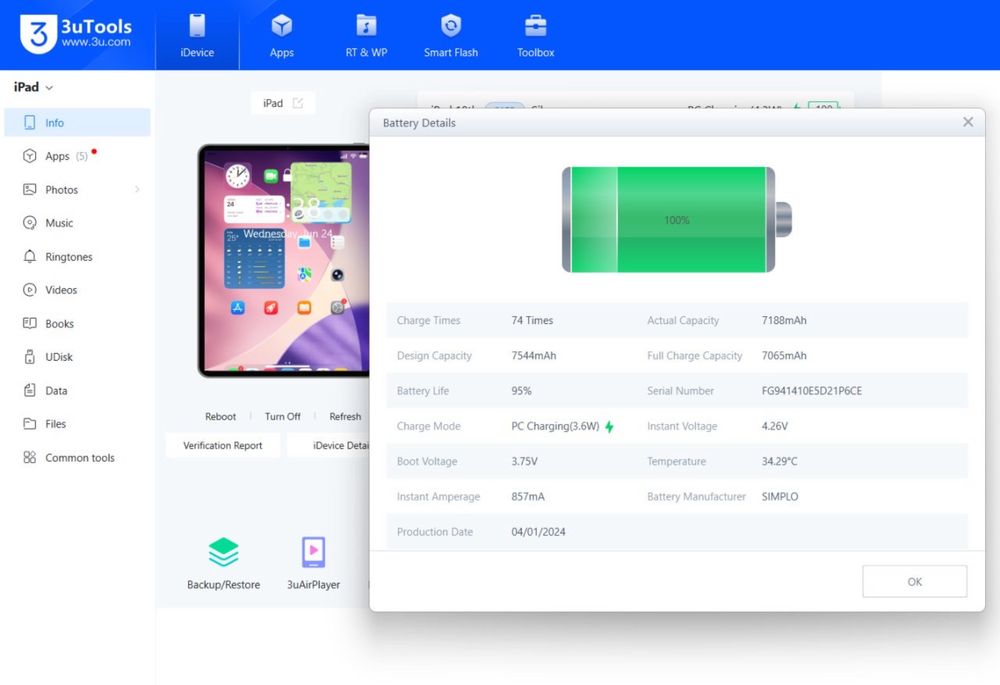
Task: Click the Data clipboard icon
Action: pos(29,390)
